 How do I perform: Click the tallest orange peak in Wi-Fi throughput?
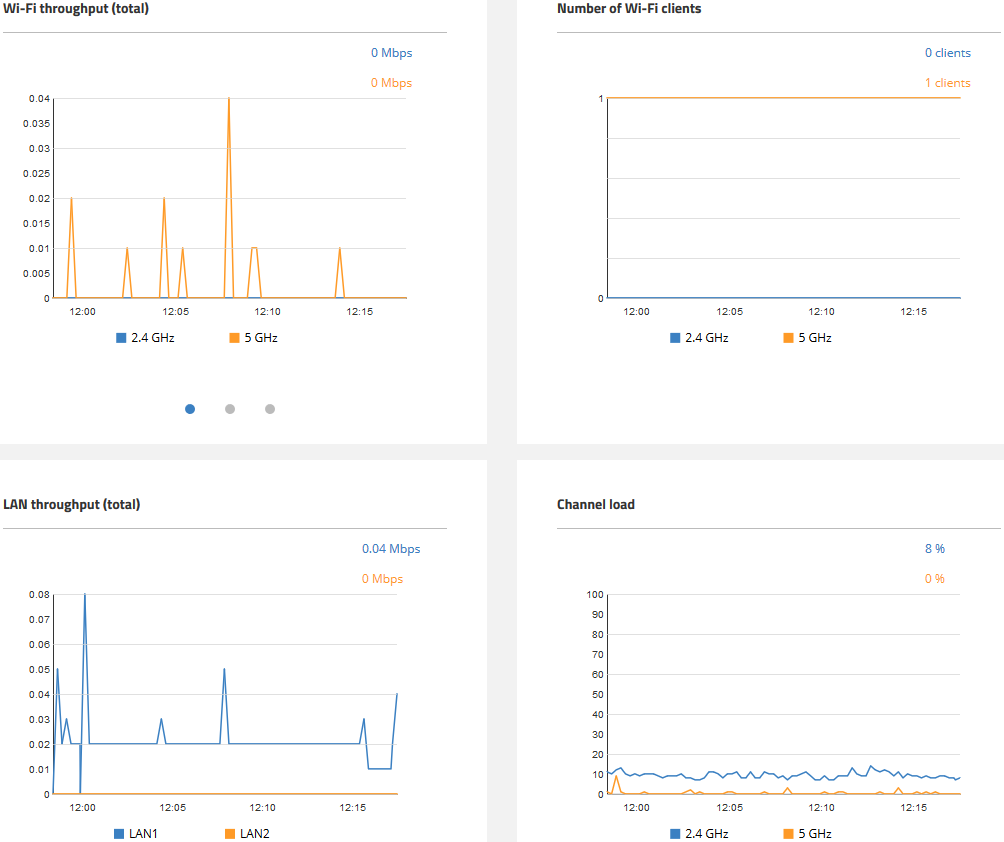[x=229, y=100]
